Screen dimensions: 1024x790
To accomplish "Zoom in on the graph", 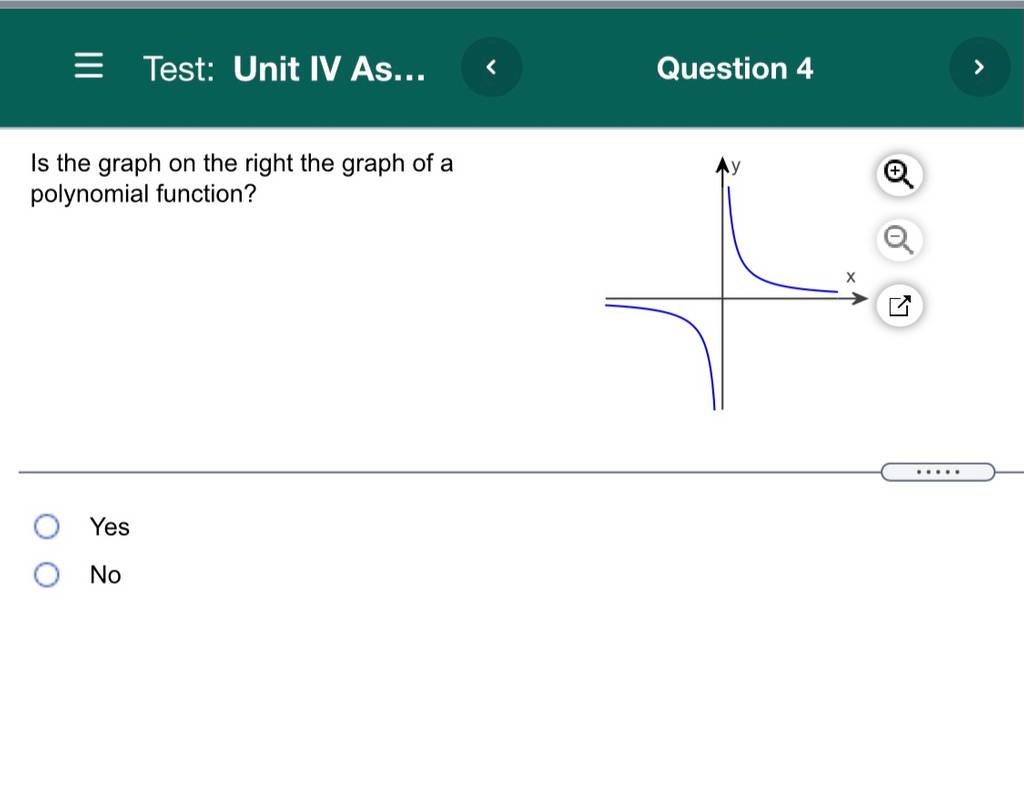I will click(899, 174).
